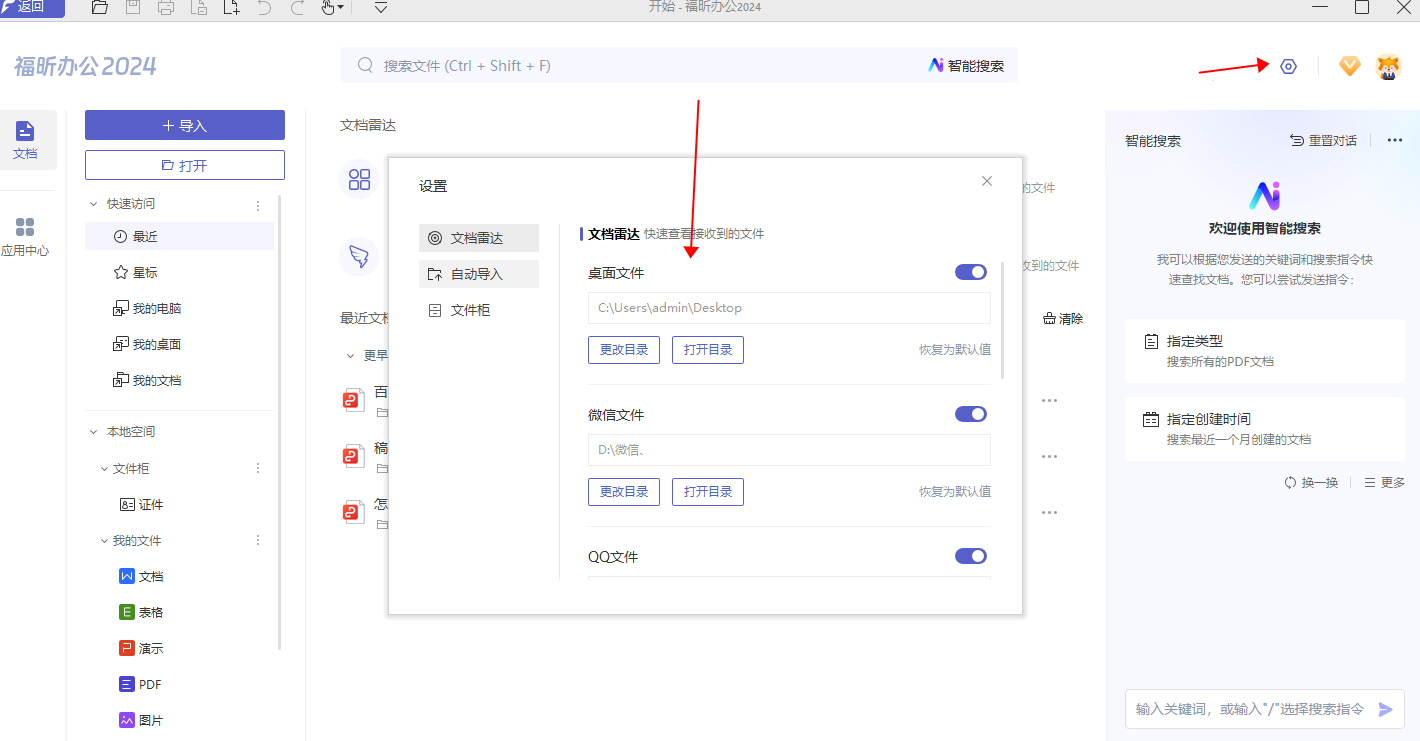Image resolution: width=1420 pixels, height=741 pixels.
Task: Open the kebab menu next to 快速访问
Action: click(258, 205)
